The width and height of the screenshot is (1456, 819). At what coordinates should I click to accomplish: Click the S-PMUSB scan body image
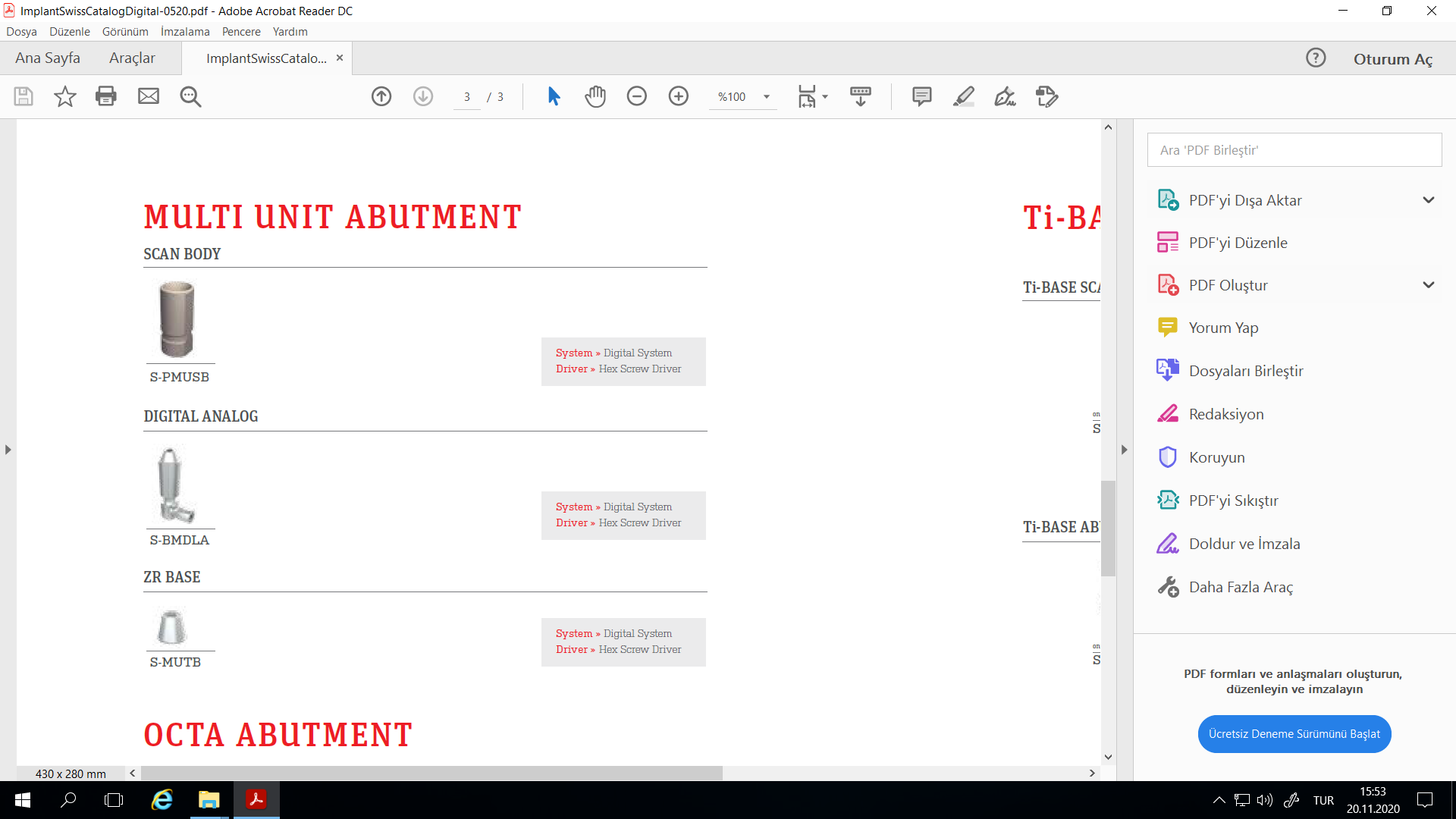tap(177, 318)
